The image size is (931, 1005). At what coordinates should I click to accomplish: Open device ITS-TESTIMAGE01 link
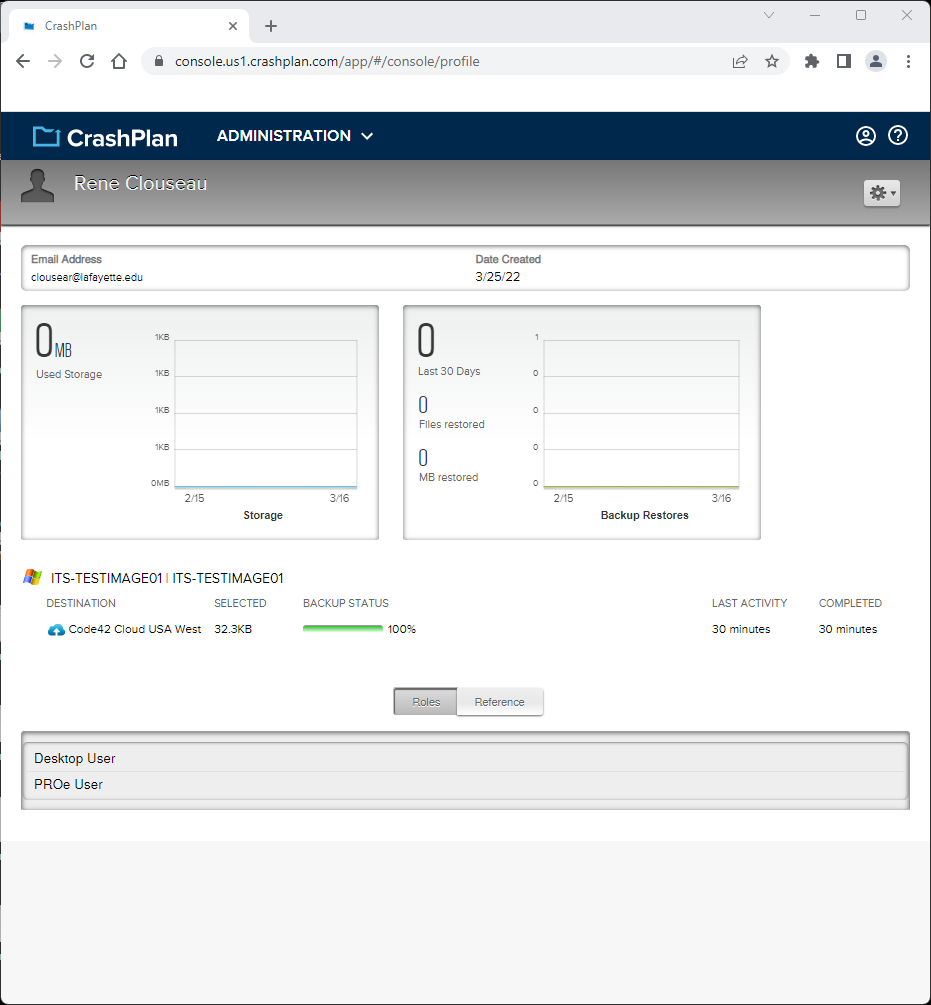(167, 578)
